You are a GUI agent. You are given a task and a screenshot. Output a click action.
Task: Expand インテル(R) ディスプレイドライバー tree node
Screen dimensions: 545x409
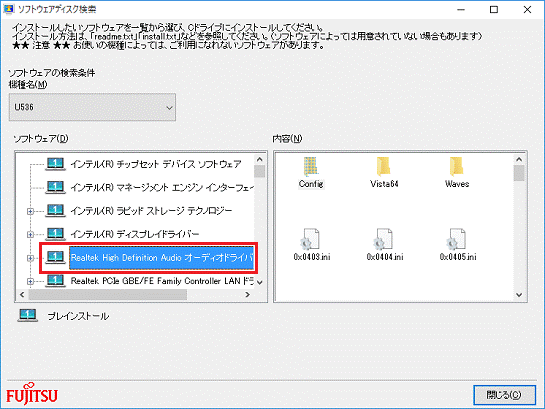30,234
